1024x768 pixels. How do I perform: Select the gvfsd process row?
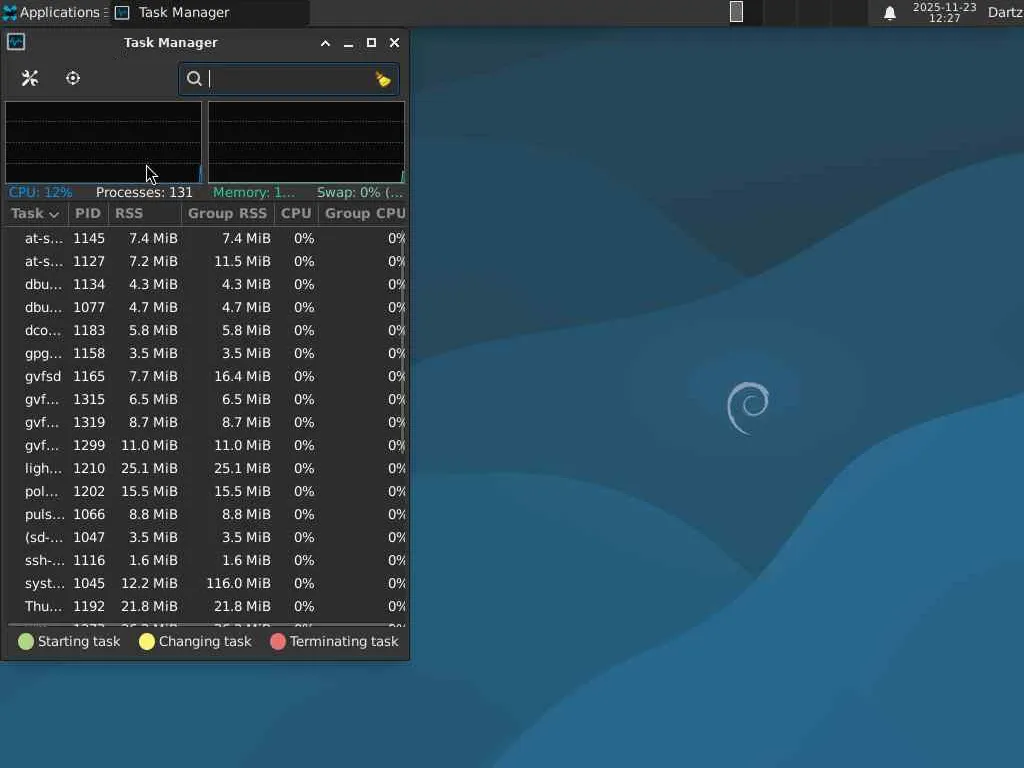(x=205, y=376)
